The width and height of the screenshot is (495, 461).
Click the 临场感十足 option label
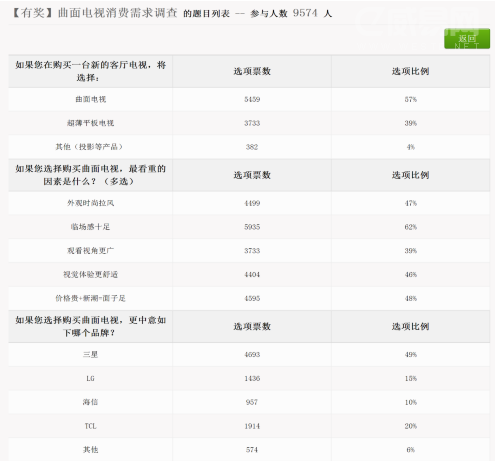coord(90,227)
